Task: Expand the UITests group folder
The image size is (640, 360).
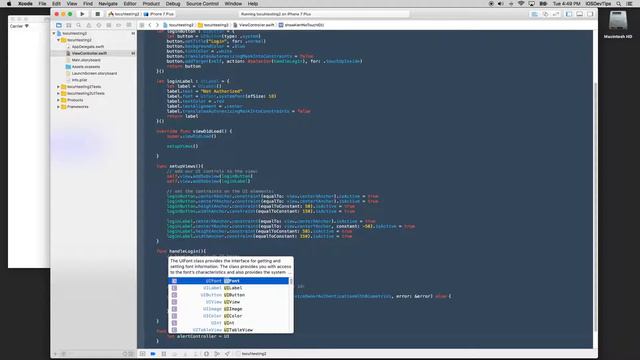Action: pyautogui.click(x=58, y=93)
